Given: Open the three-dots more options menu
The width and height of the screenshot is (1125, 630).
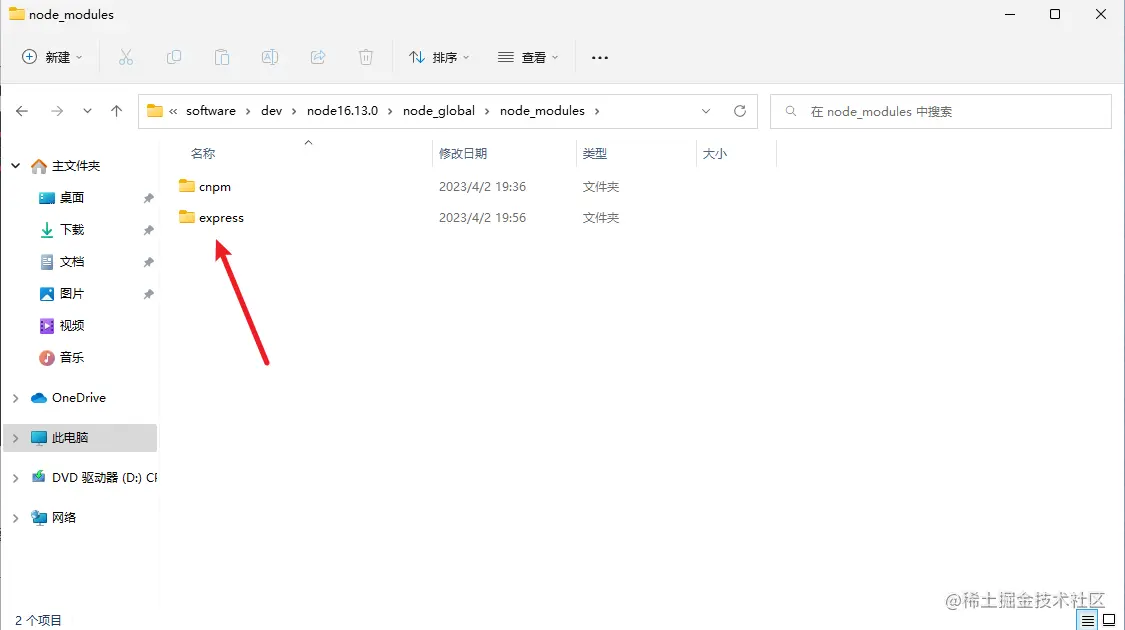Looking at the screenshot, I should pos(600,57).
